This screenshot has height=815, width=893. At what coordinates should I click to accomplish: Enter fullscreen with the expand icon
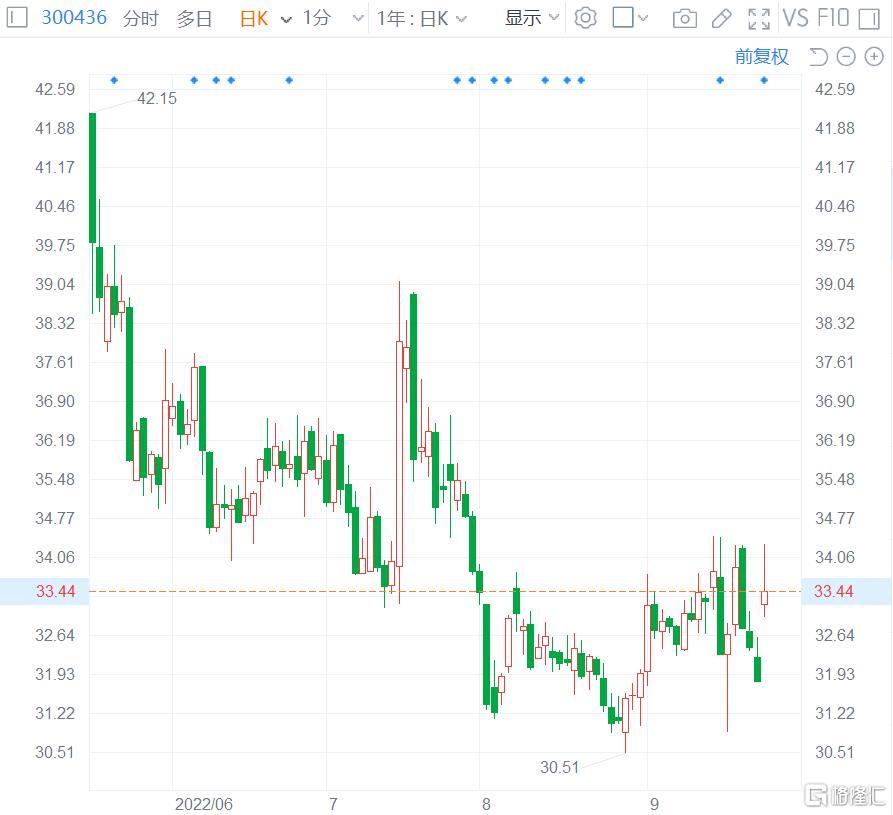[759, 19]
